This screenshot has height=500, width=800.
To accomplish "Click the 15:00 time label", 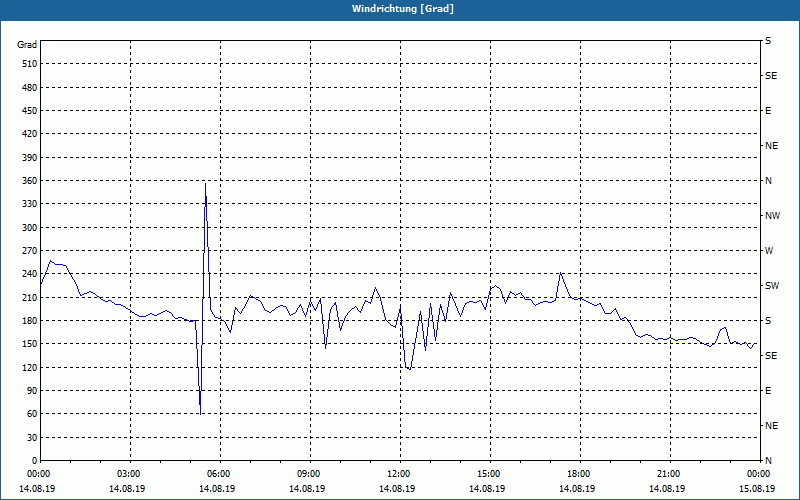I will [488, 474].
